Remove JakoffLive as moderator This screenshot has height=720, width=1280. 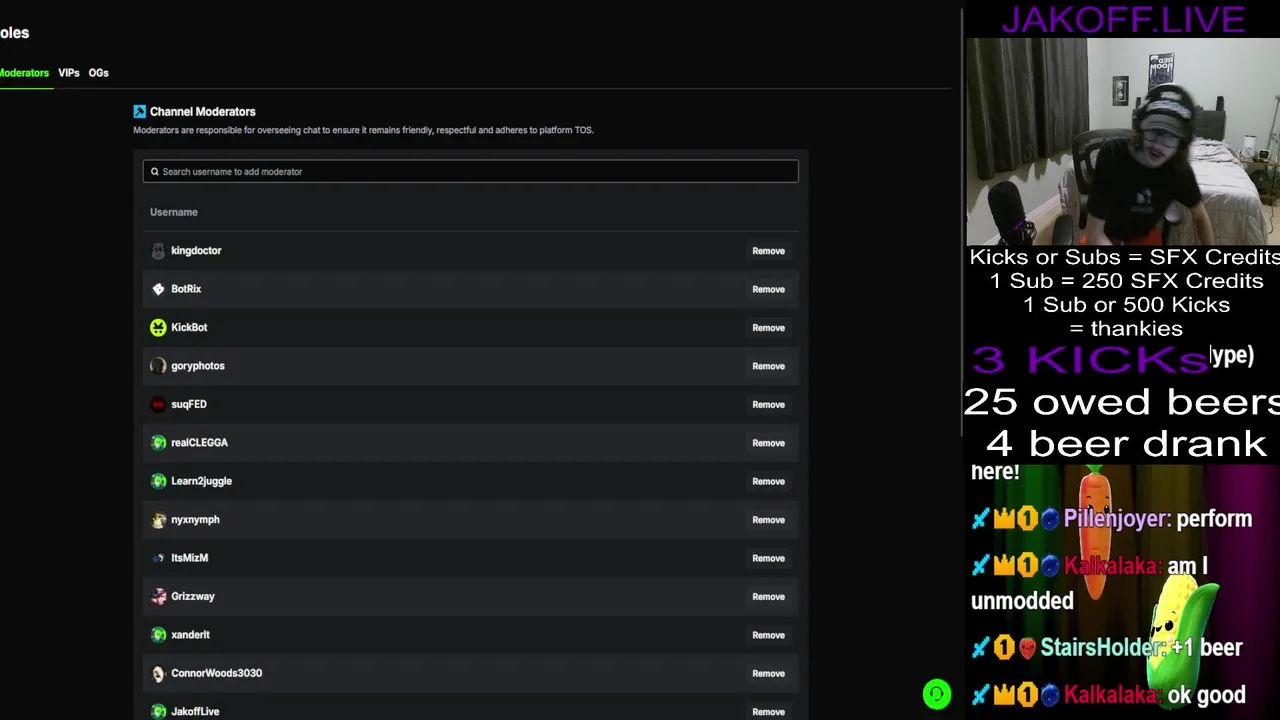pyautogui.click(x=768, y=711)
